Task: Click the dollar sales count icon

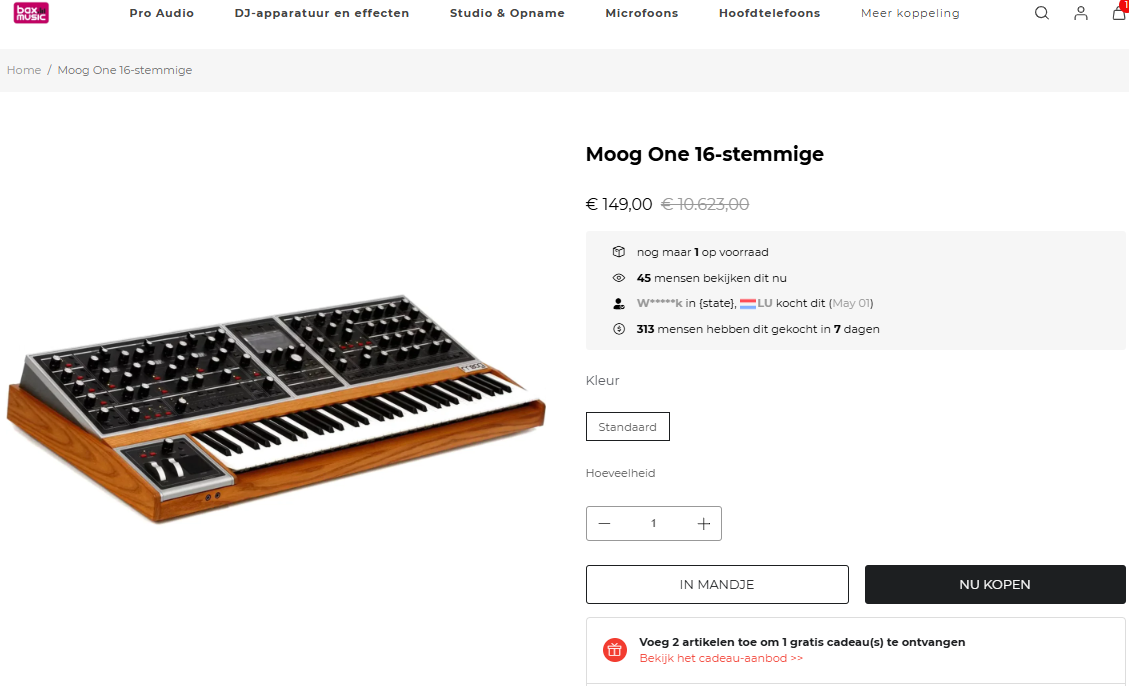Action: tap(619, 329)
